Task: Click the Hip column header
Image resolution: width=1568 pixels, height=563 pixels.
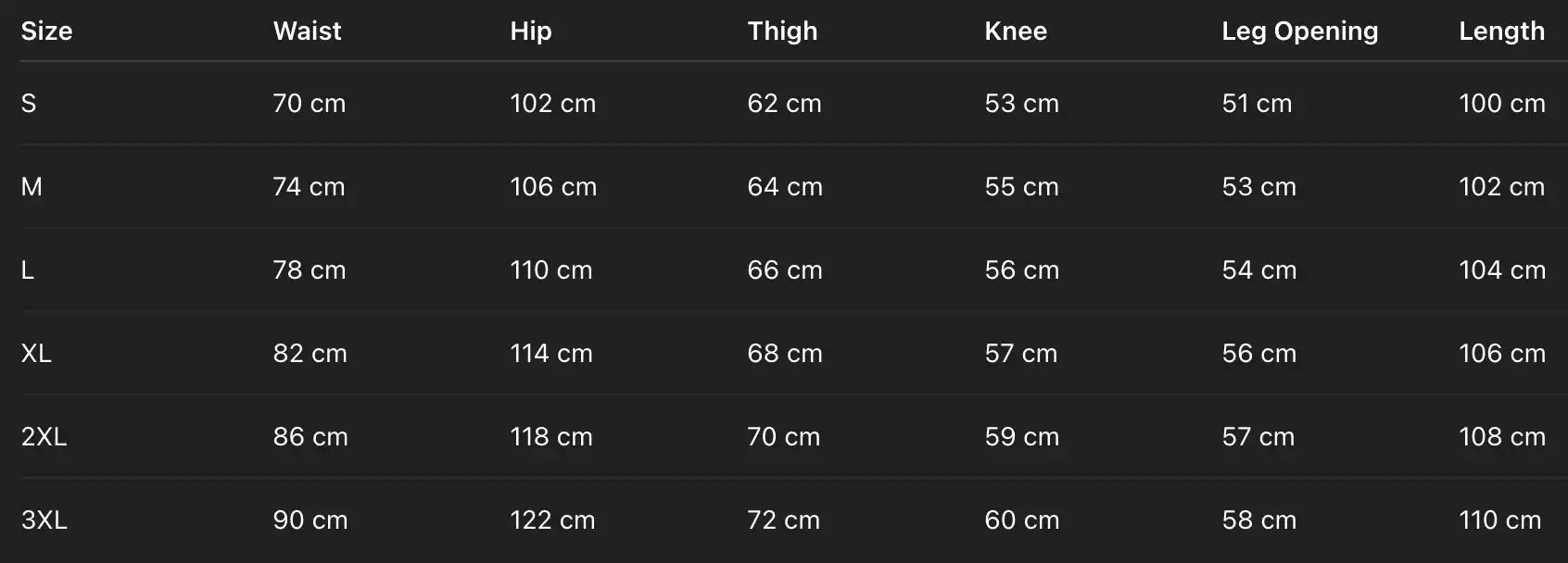Action: click(530, 31)
